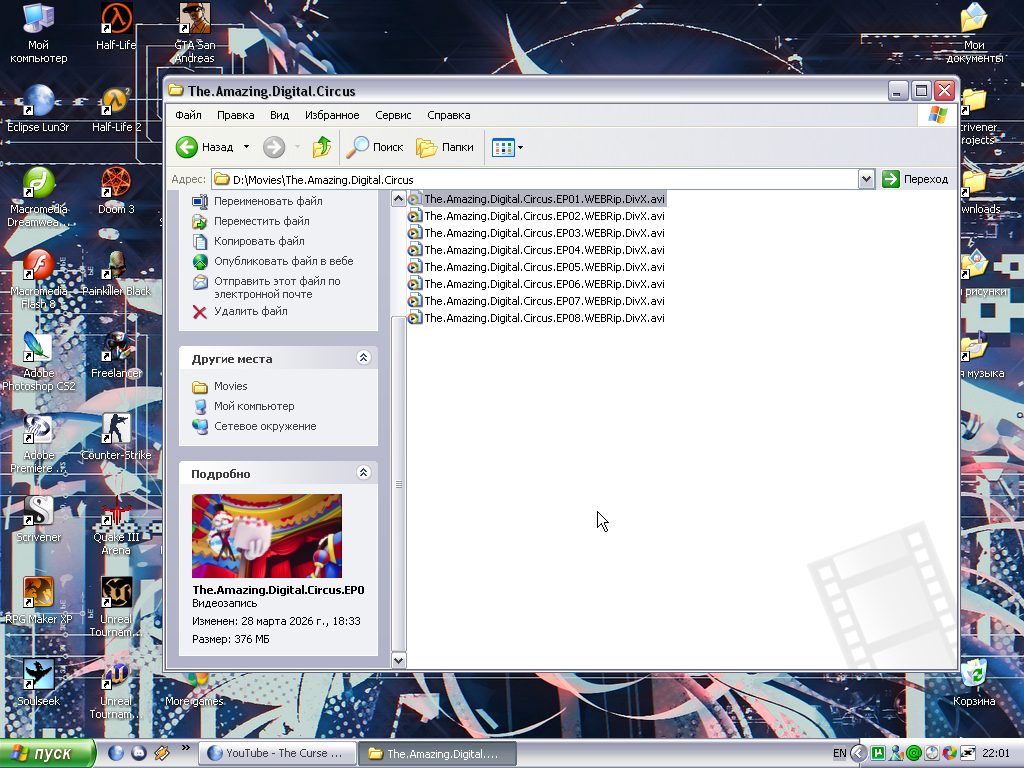Open the Правка menu
The image size is (1024, 768).
point(236,115)
